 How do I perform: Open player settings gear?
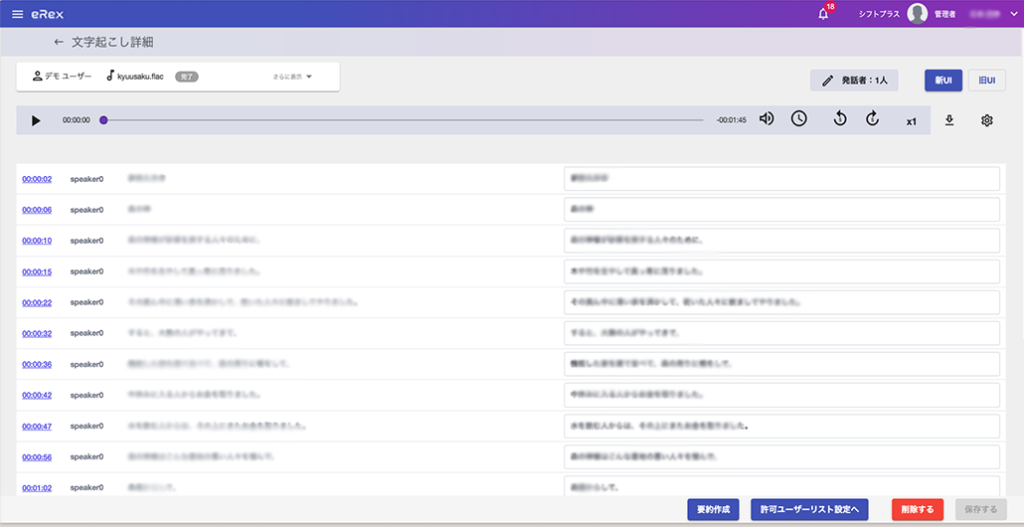click(987, 120)
